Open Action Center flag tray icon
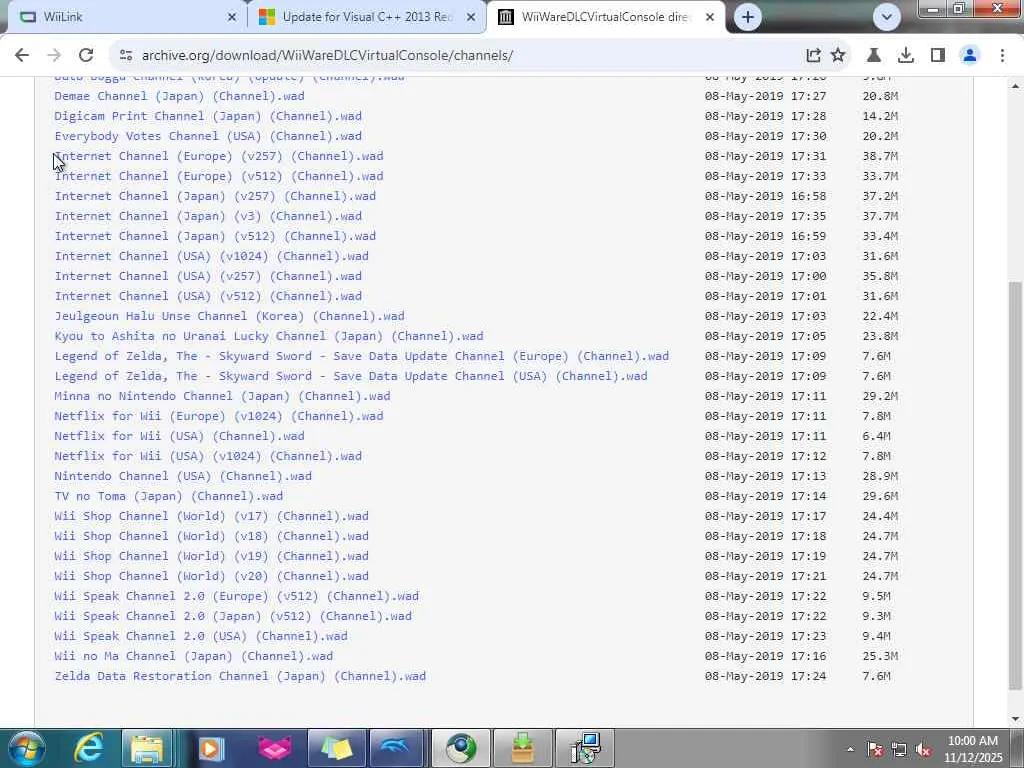 coord(874,750)
